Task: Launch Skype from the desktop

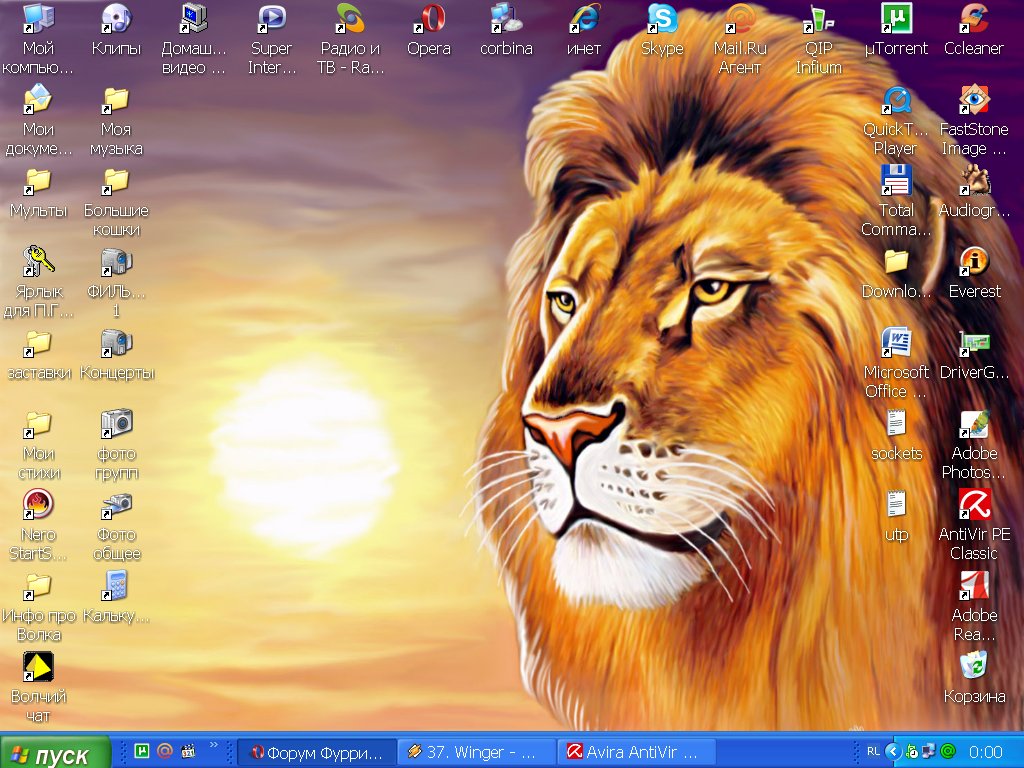Action: click(x=662, y=18)
